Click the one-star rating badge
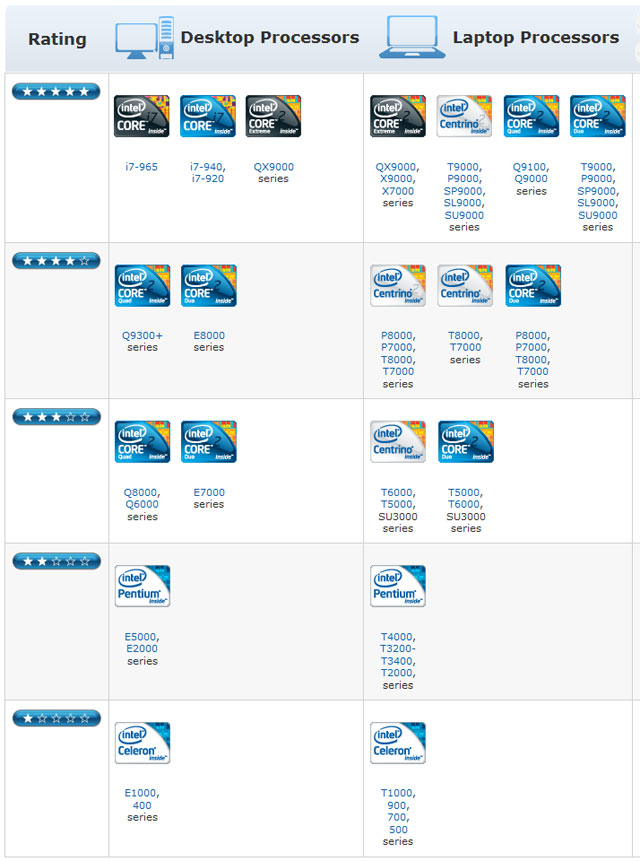640x861 pixels. [x=56, y=718]
